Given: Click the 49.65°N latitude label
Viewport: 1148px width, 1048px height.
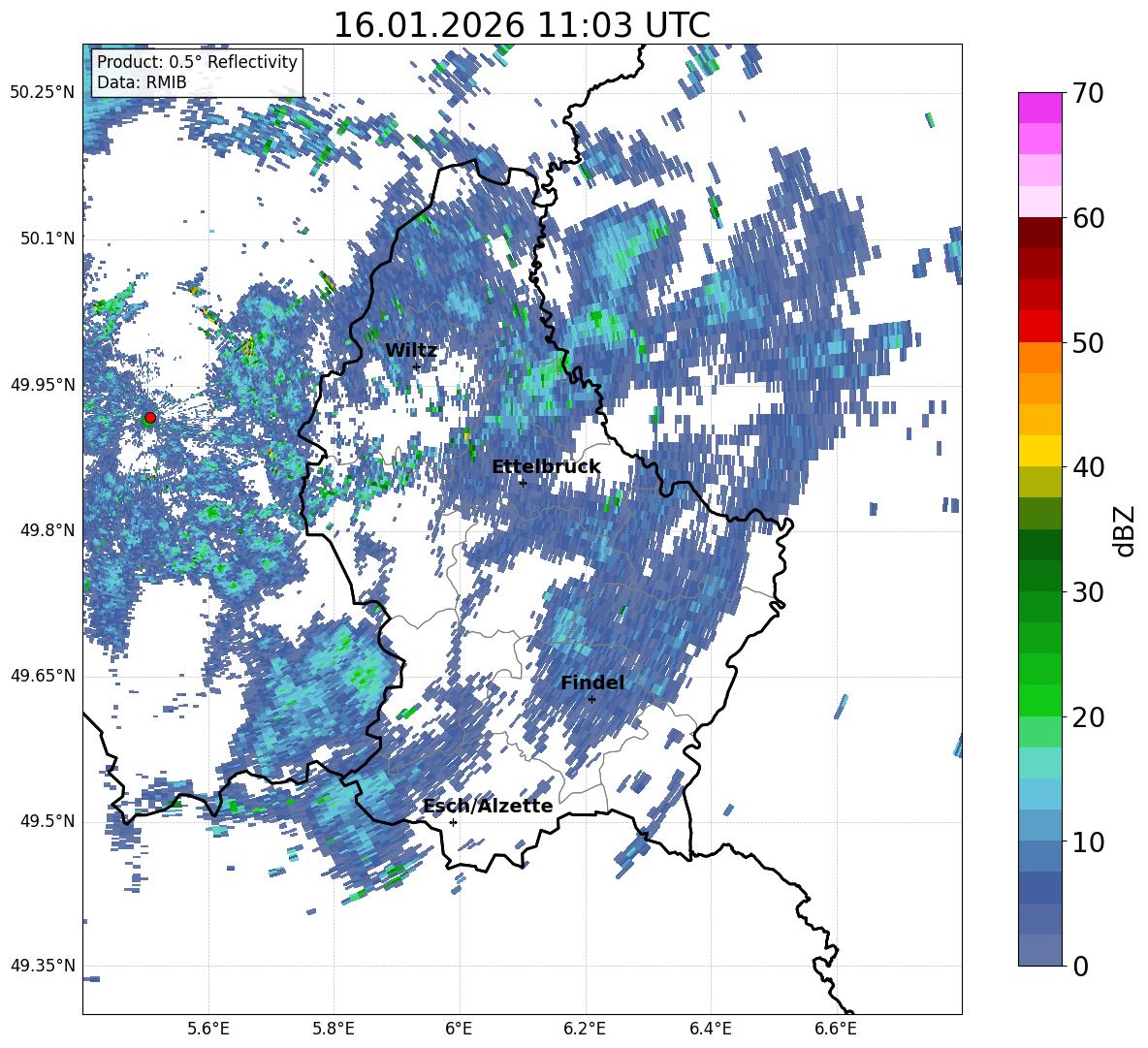Looking at the screenshot, I should [44, 676].
